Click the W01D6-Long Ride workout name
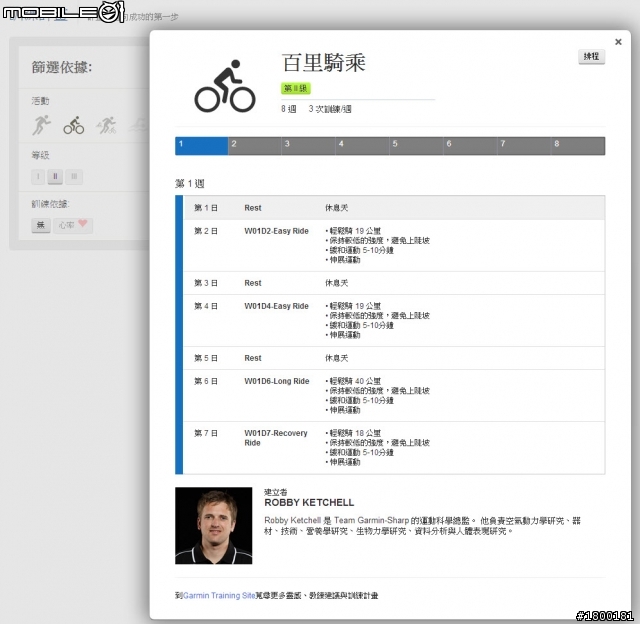 [x=277, y=381]
